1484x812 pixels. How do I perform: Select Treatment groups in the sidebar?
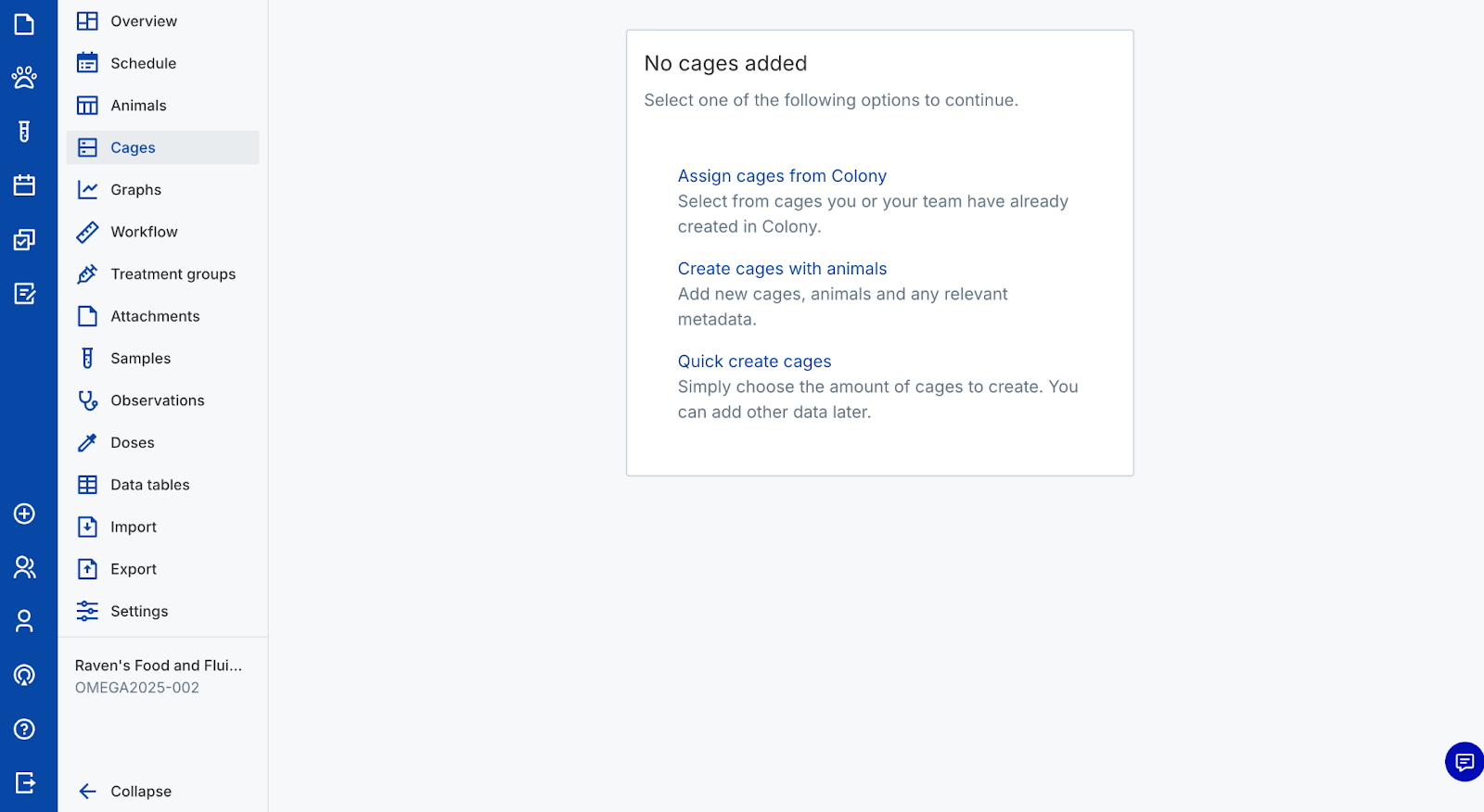coord(173,274)
